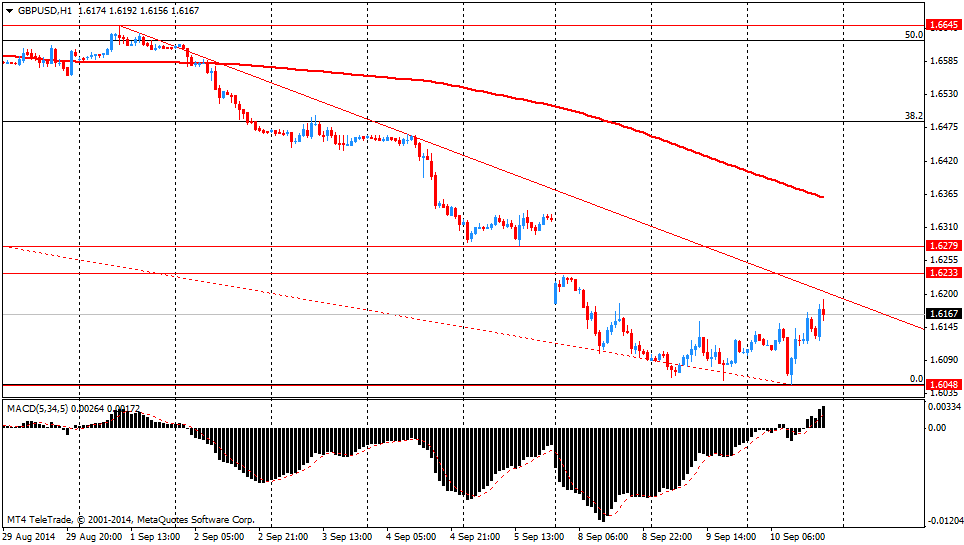Click the 50.0 Fibonacci level label

tap(913, 34)
